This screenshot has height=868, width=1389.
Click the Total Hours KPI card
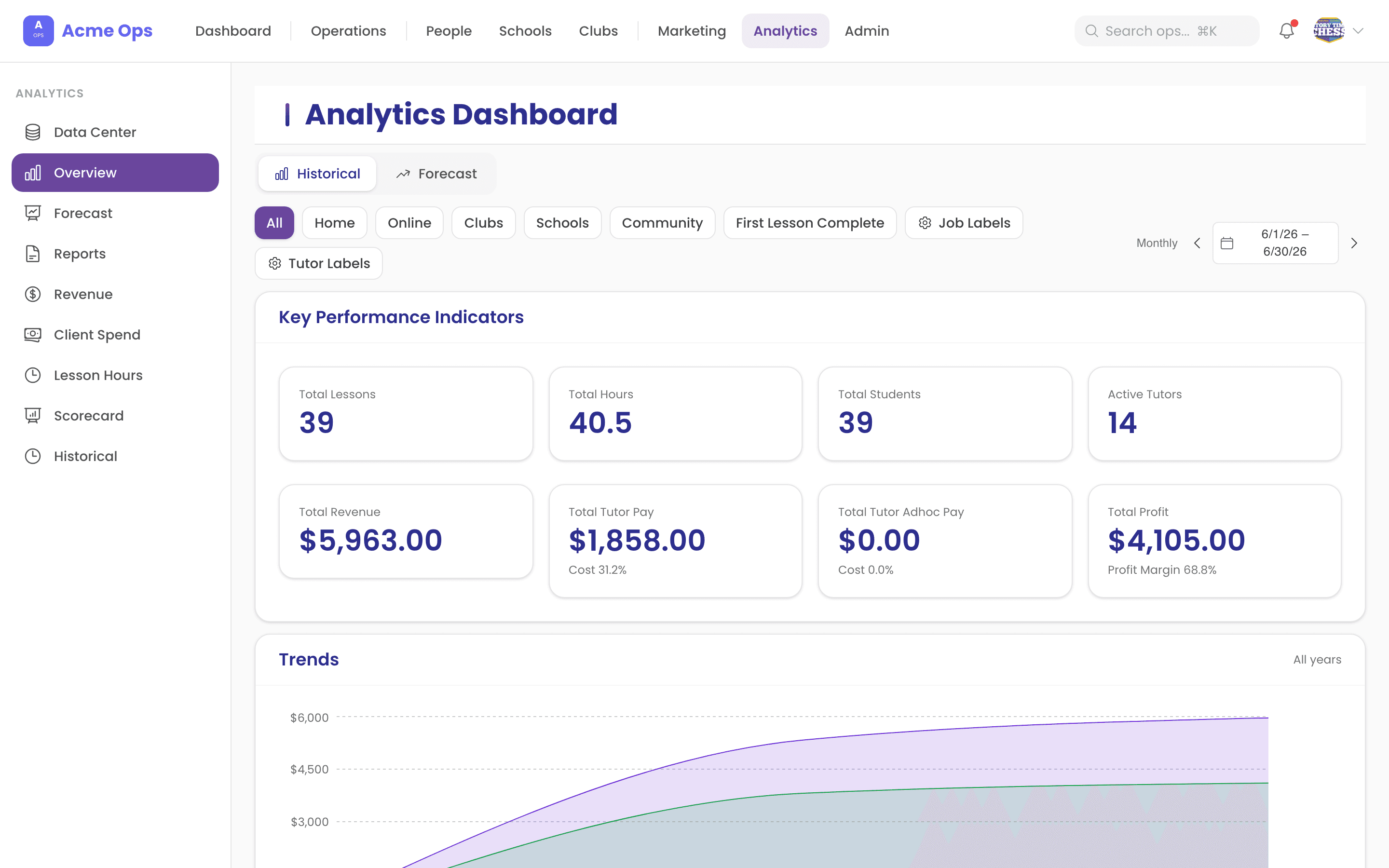(x=675, y=413)
